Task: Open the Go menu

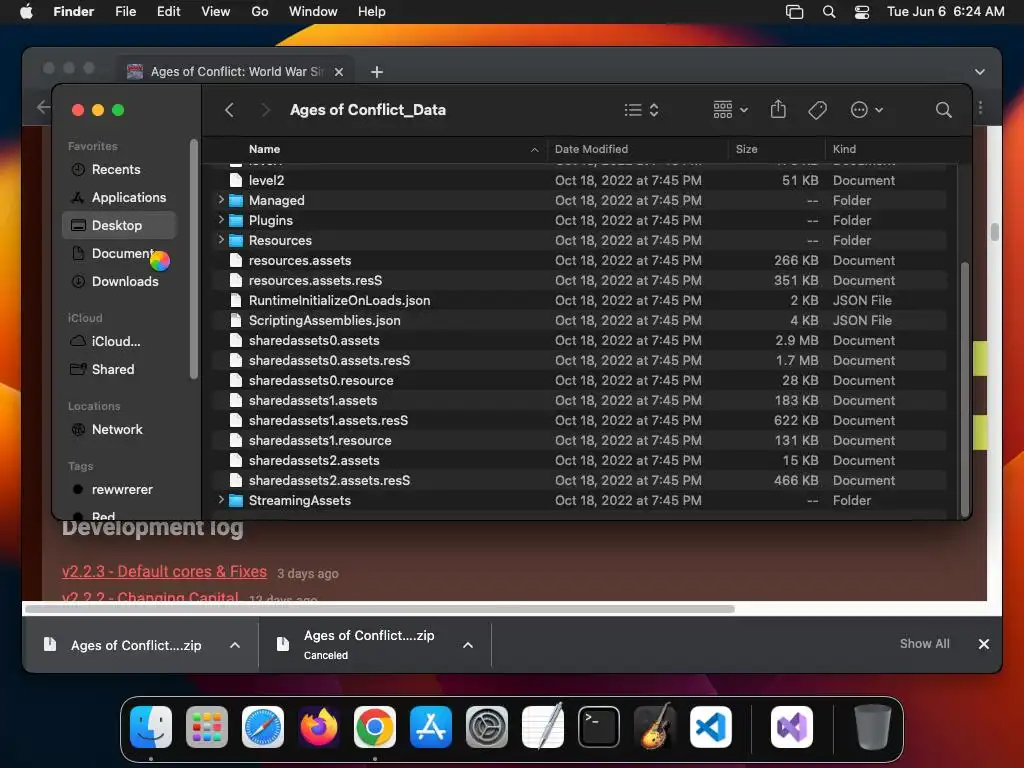Action: 260,12
